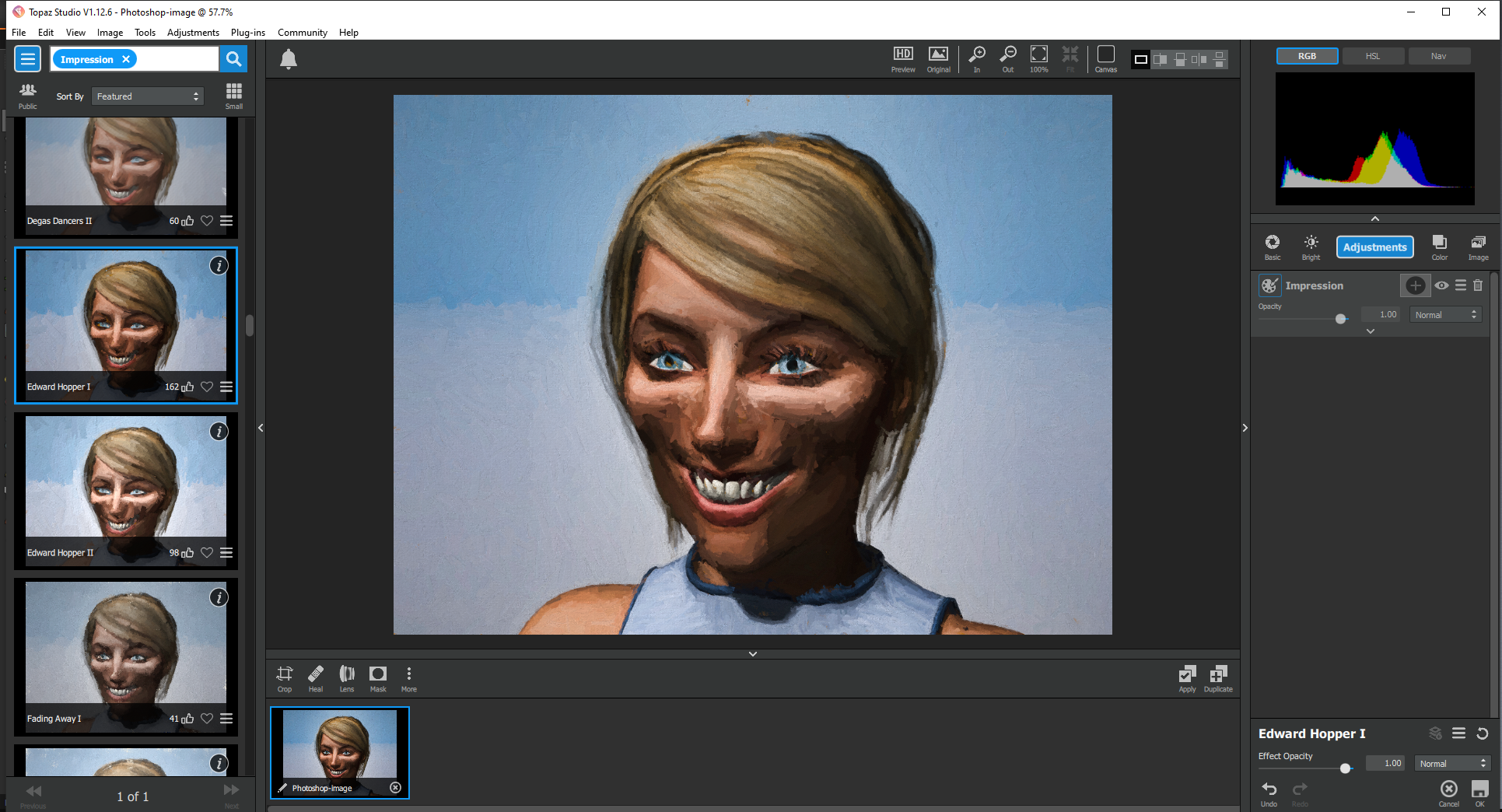This screenshot has width=1502, height=812.
Task: Click the Effect Opacity slider handle
Action: click(x=1345, y=768)
